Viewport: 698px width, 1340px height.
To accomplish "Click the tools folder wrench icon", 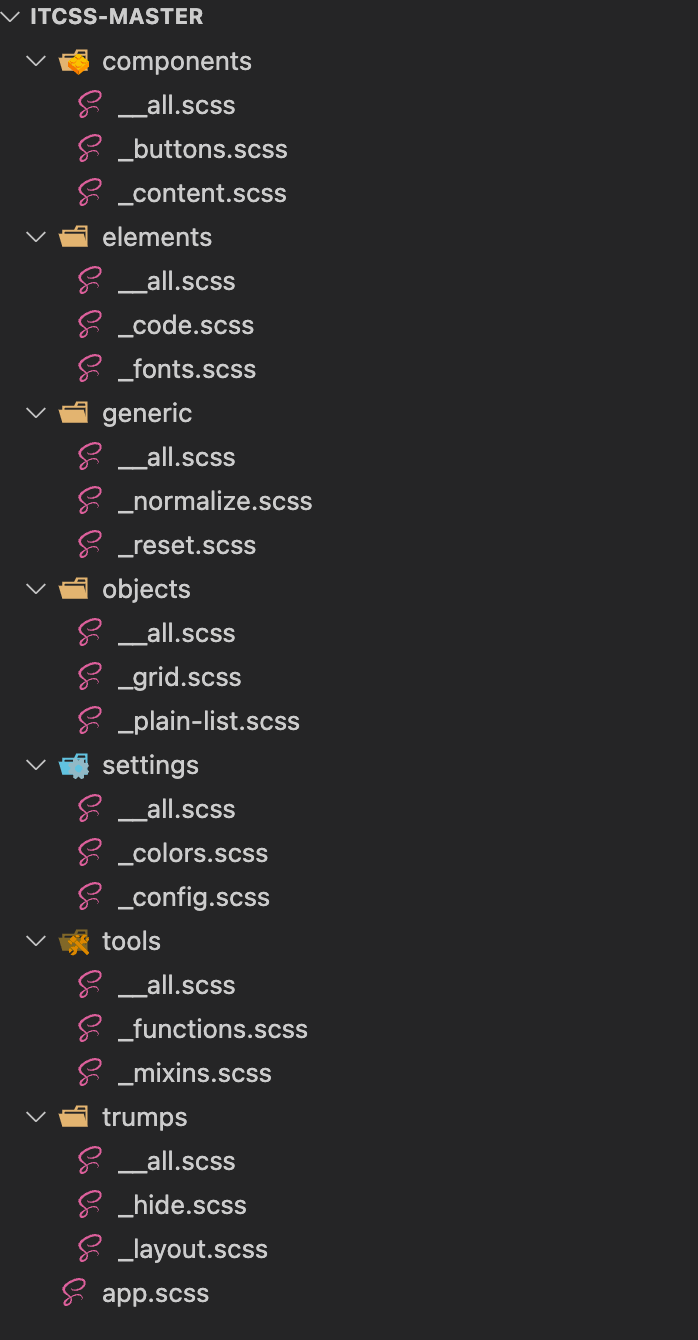I will tap(74, 942).
